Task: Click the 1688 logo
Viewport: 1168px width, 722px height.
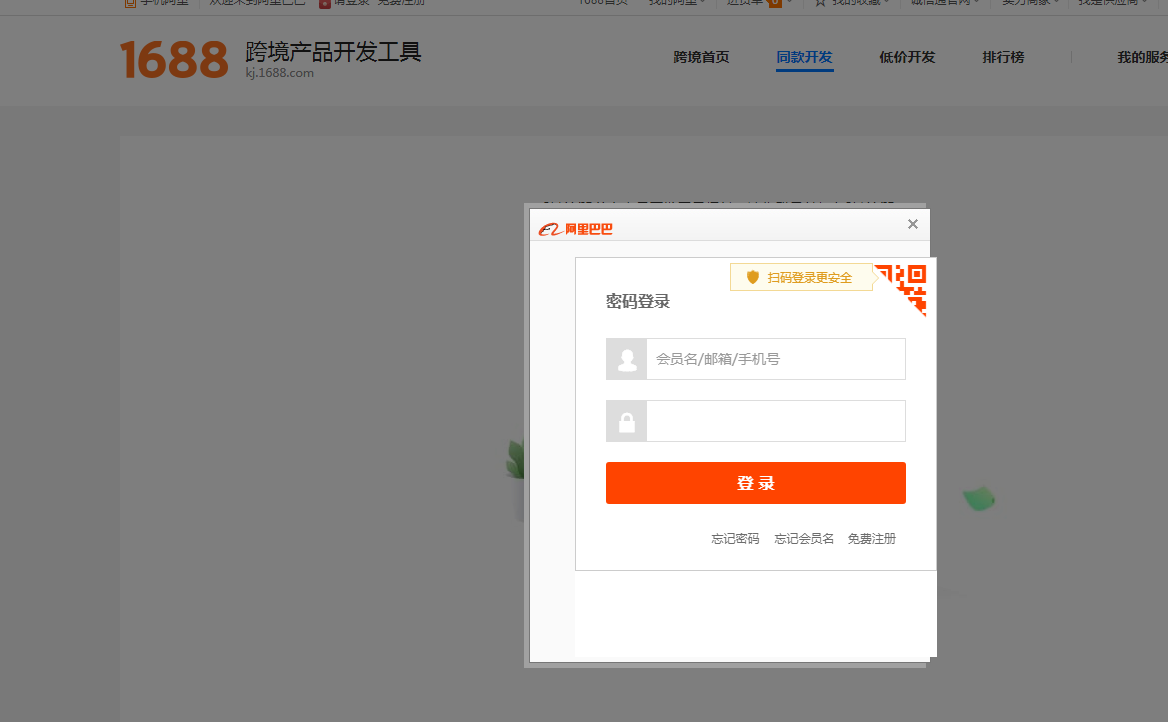Action: tap(174, 60)
